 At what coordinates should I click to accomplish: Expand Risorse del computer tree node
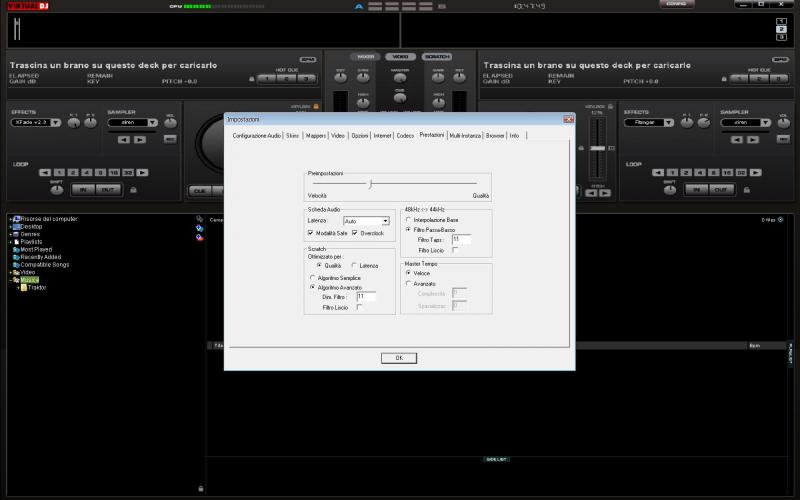[10, 219]
